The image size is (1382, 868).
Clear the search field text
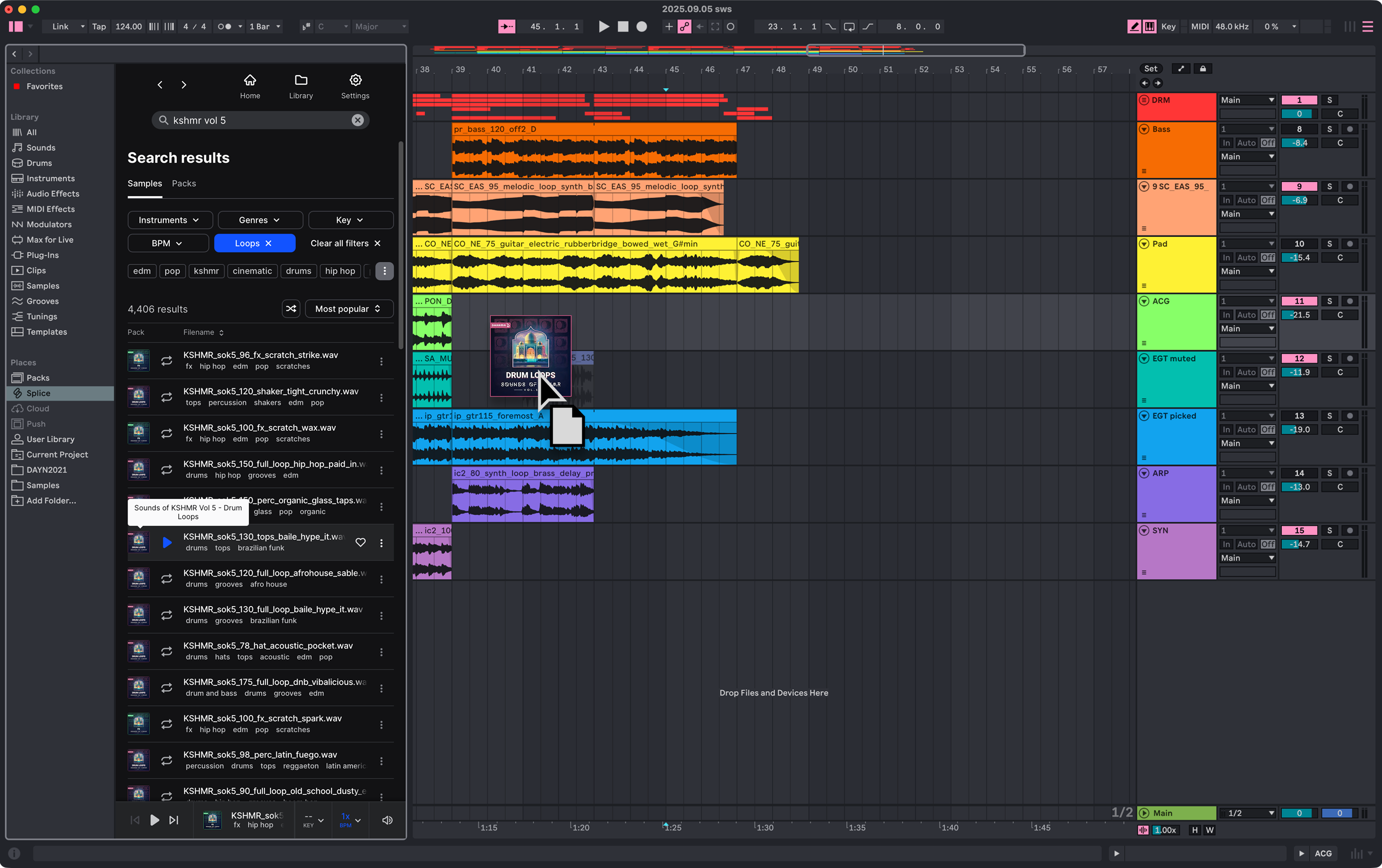tap(358, 120)
